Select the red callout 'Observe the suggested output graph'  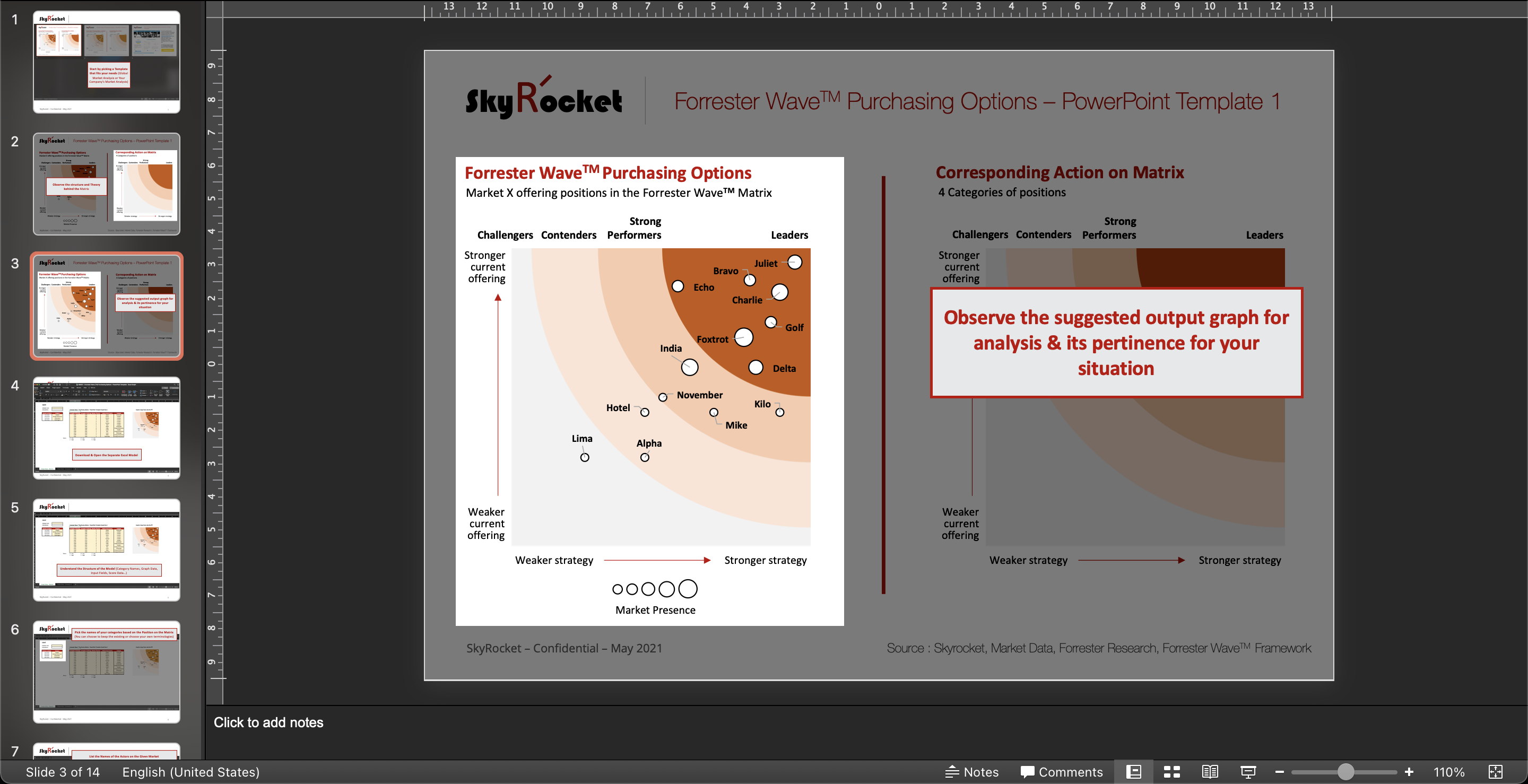pyautogui.click(x=1116, y=343)
